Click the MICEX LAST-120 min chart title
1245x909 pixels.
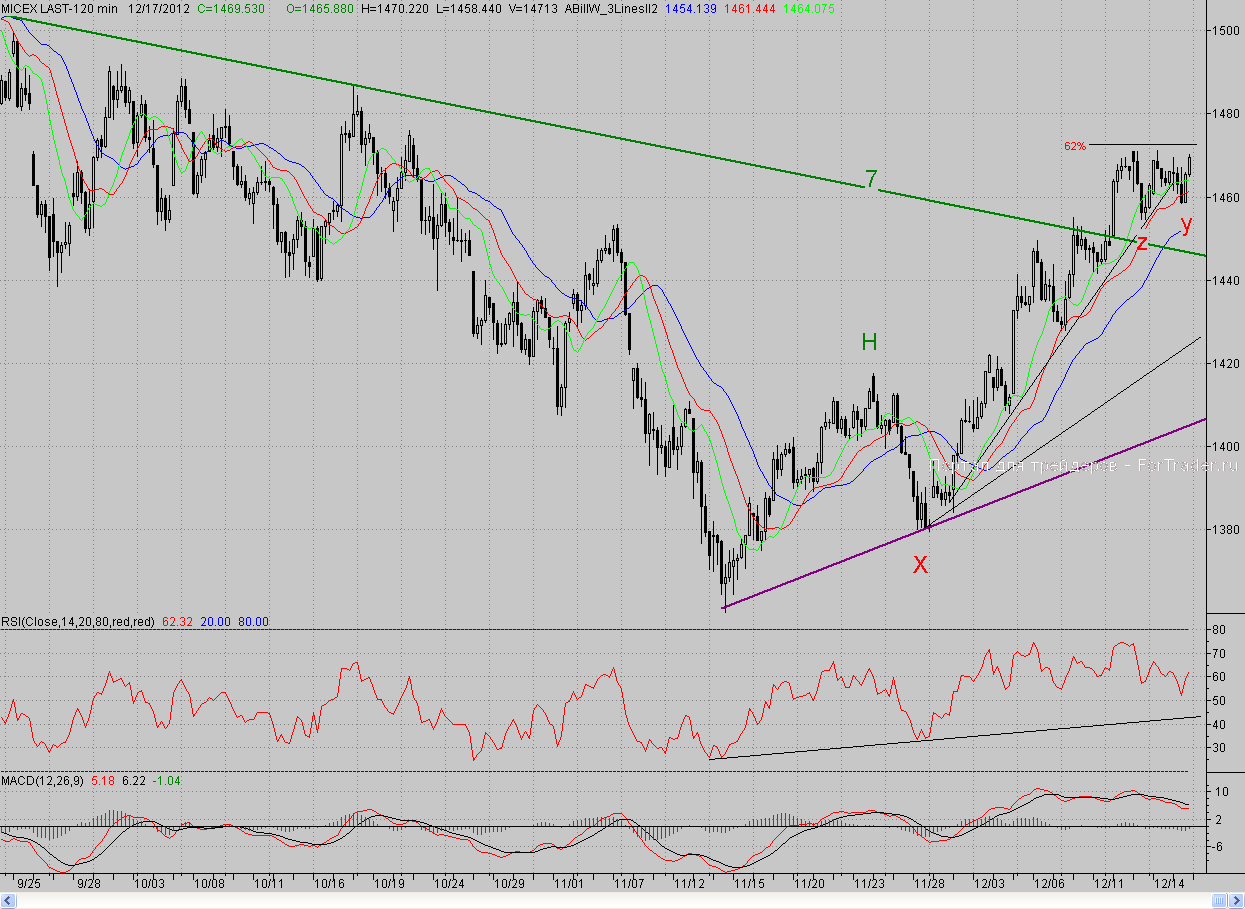(x=59, y=8)
